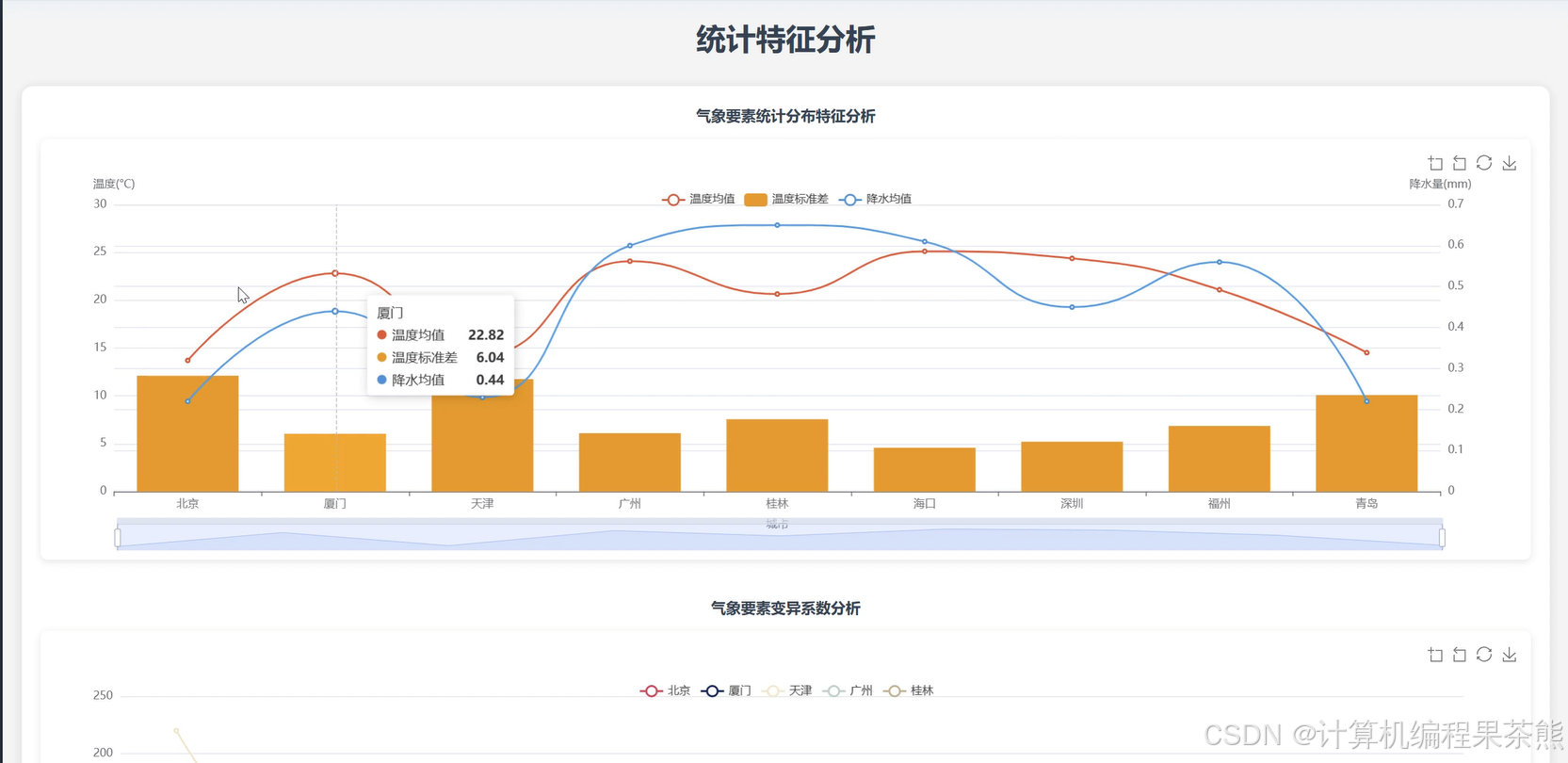
Task: Click download image icon in 气象要素变异系数分析 chart
Action: [1510, 655]
